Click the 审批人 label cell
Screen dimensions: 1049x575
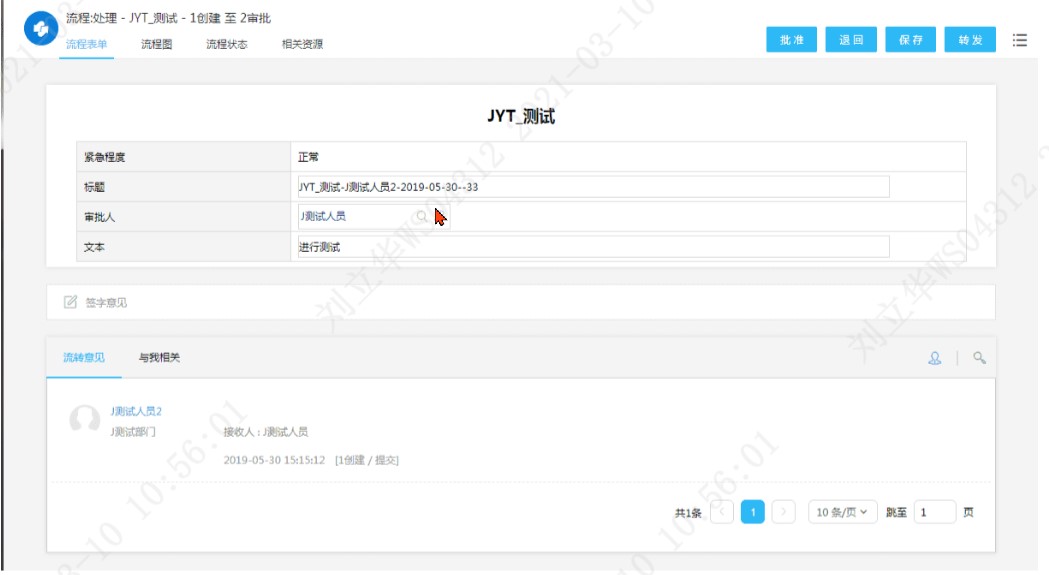[x=183, y=217]
